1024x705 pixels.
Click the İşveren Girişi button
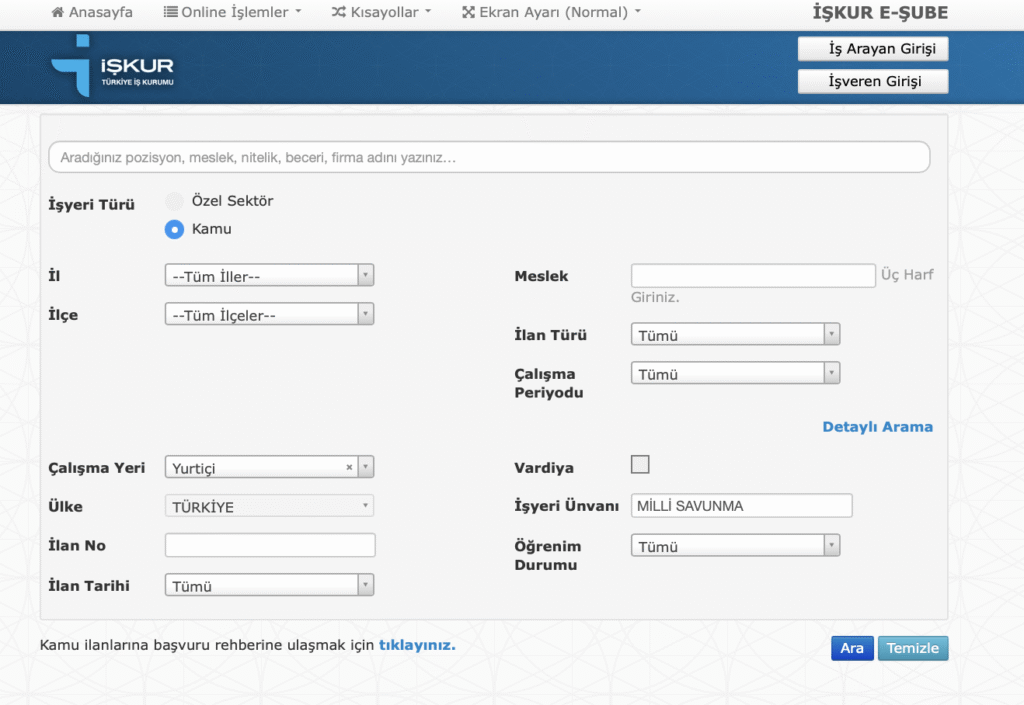(873, 82)
